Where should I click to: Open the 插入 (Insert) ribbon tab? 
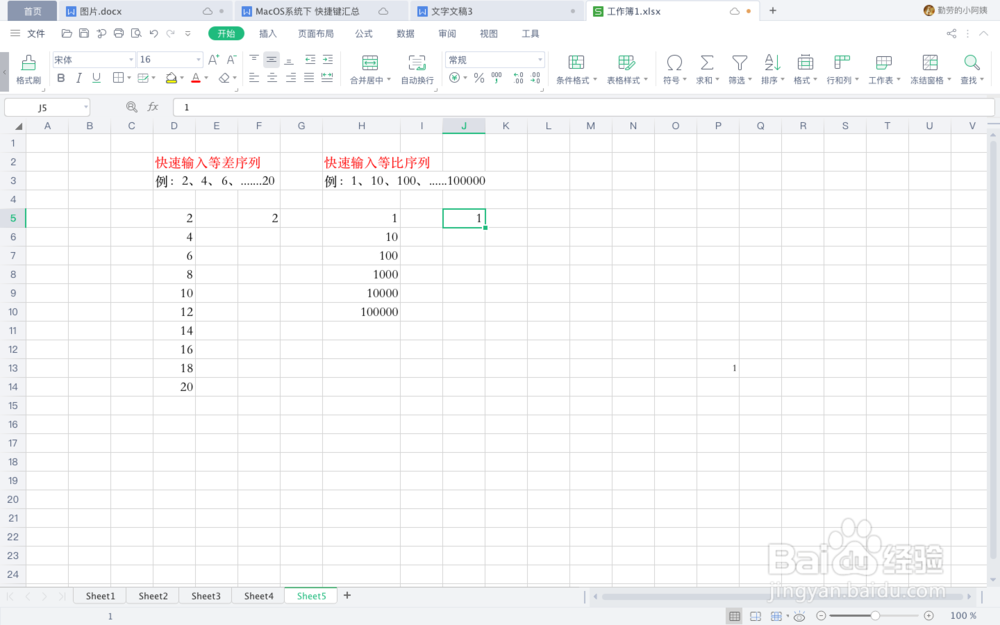pos(268,34)
